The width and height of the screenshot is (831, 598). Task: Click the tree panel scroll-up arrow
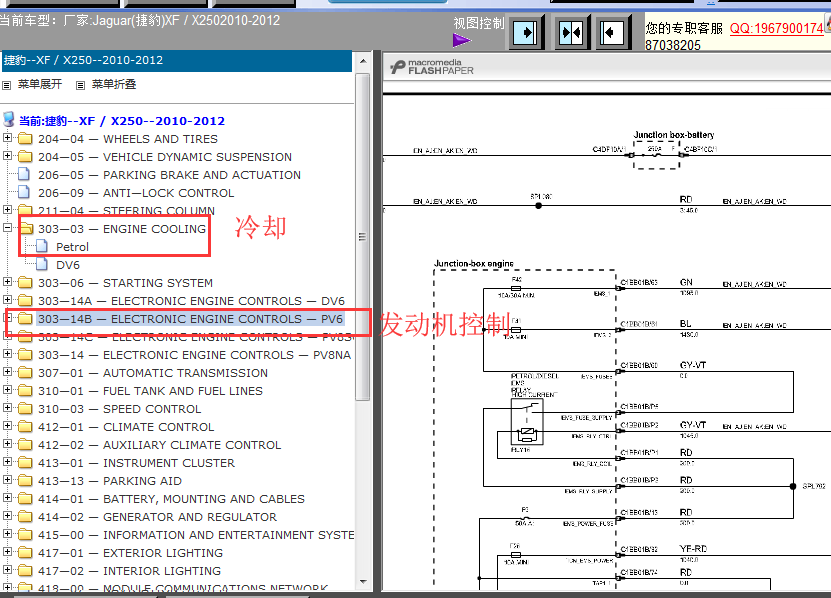(x=363, y=61)
